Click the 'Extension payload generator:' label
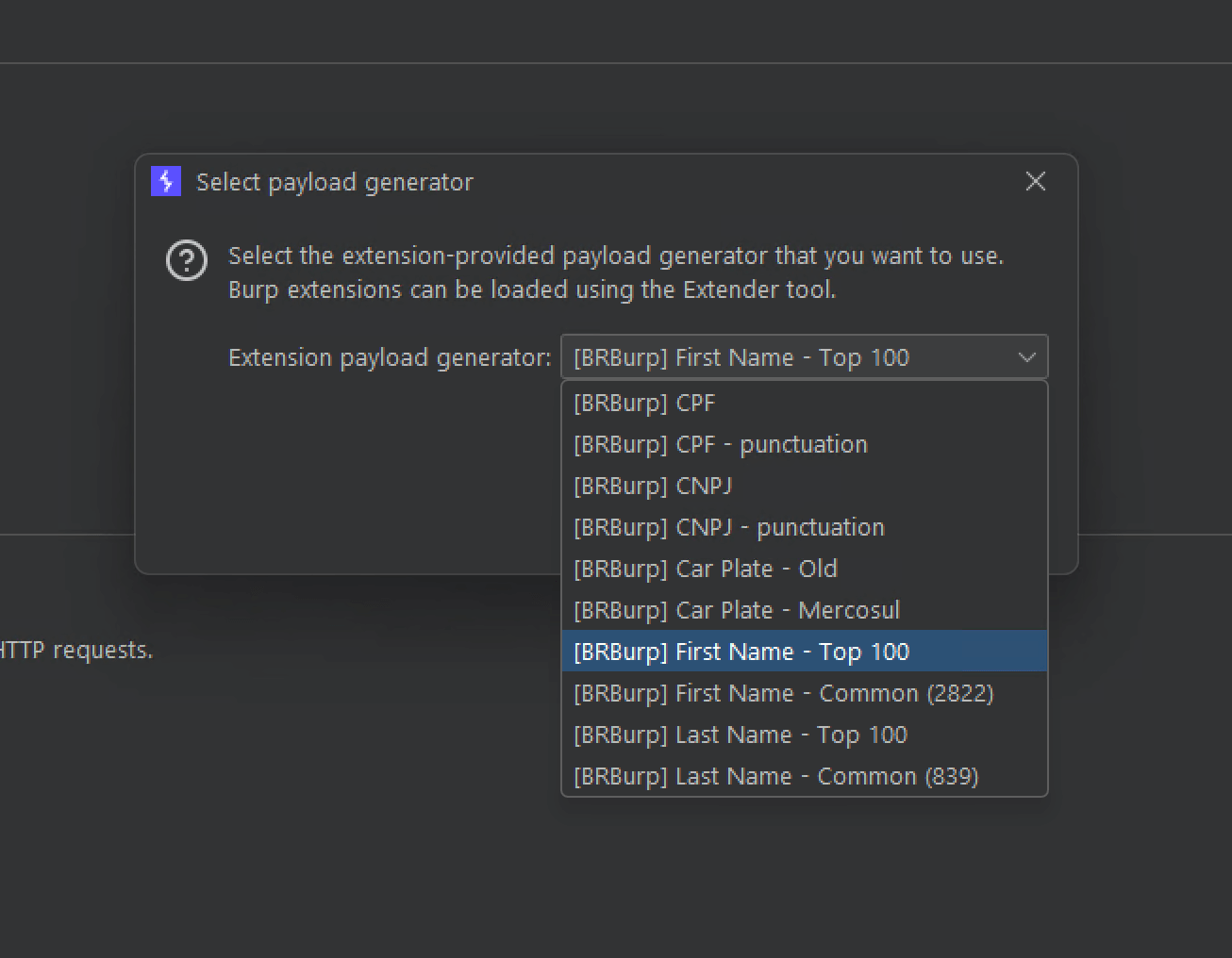Viewport: 1232px width, 958px height. pyautogui.click(x=390, y=358)
